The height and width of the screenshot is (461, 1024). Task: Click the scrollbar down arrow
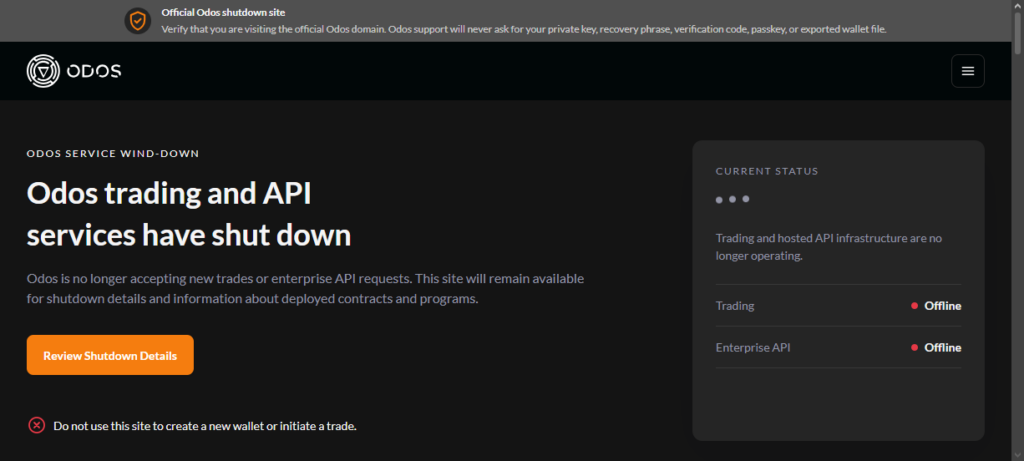click(1018, 455)
